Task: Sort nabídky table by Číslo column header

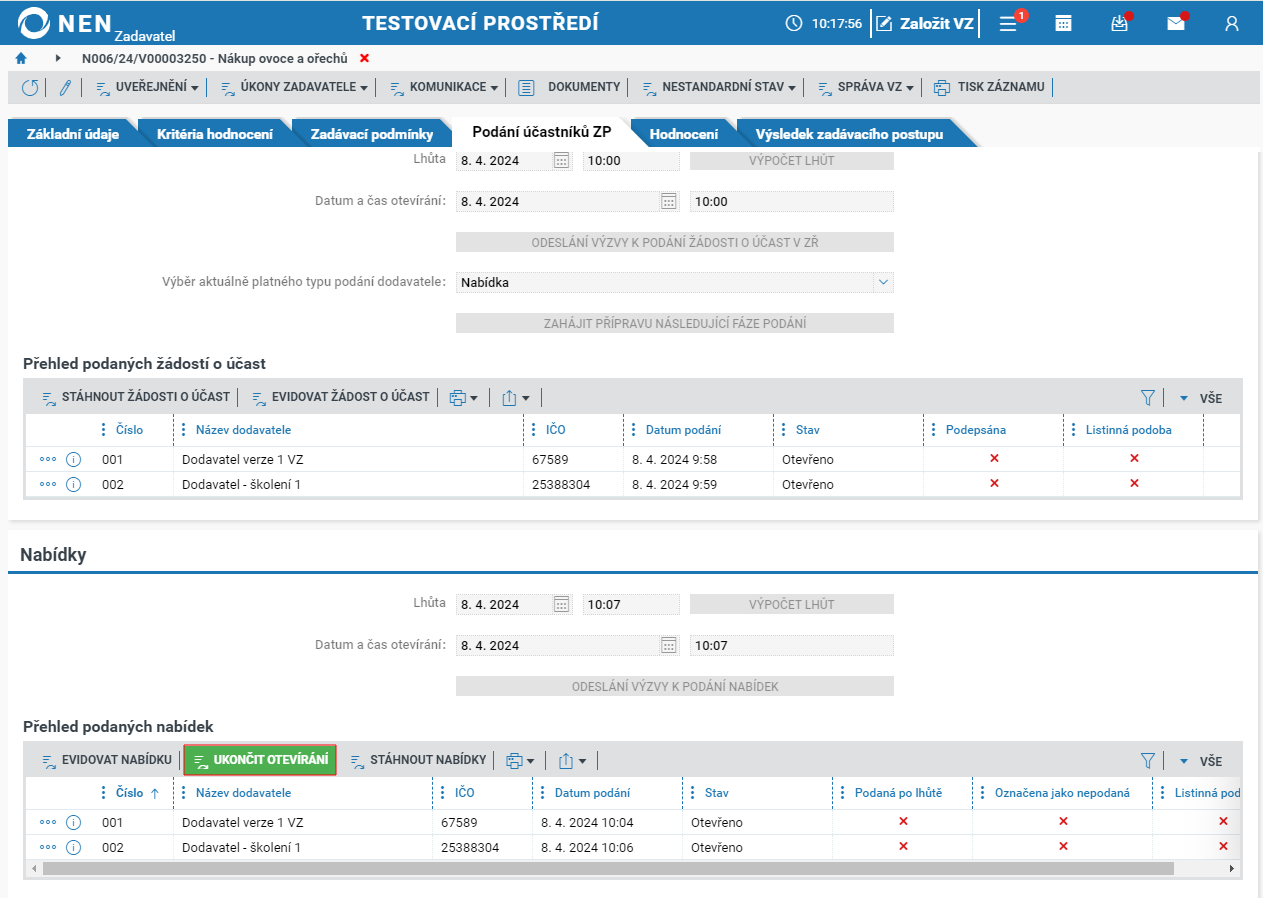Action: pyautogui.click(x=130, y=793)
